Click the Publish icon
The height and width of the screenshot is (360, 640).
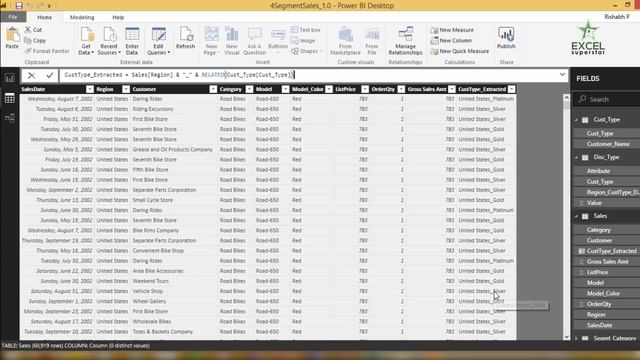click(506, 38)
